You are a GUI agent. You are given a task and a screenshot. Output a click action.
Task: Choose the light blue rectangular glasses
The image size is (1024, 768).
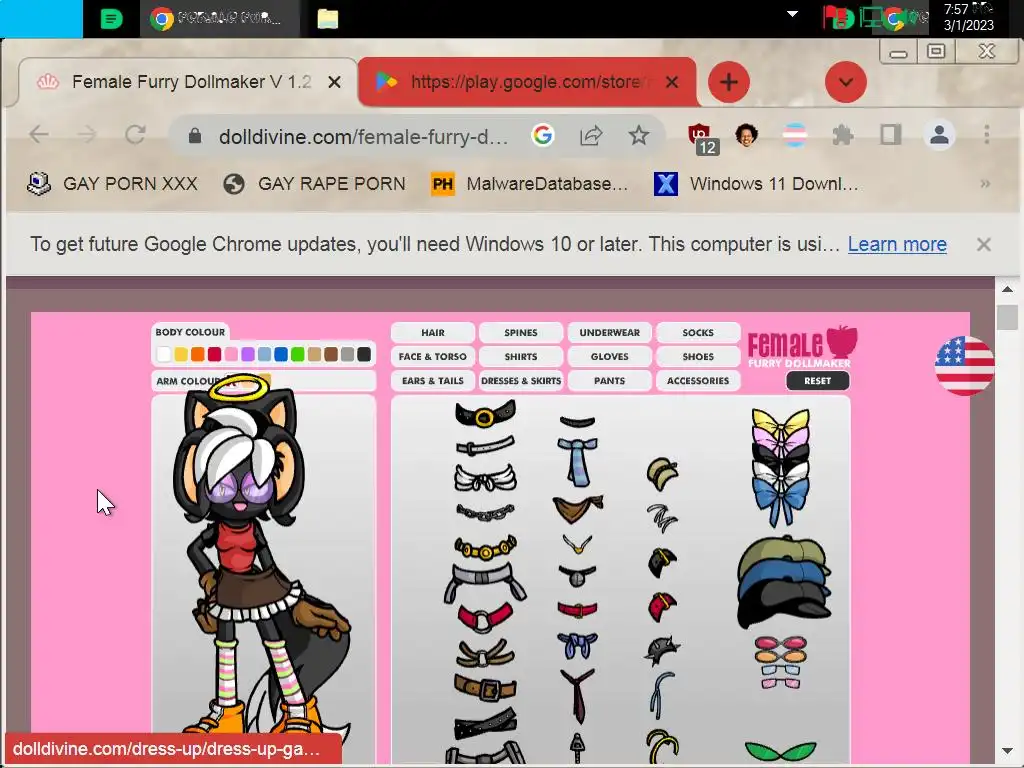coord(780,669)
